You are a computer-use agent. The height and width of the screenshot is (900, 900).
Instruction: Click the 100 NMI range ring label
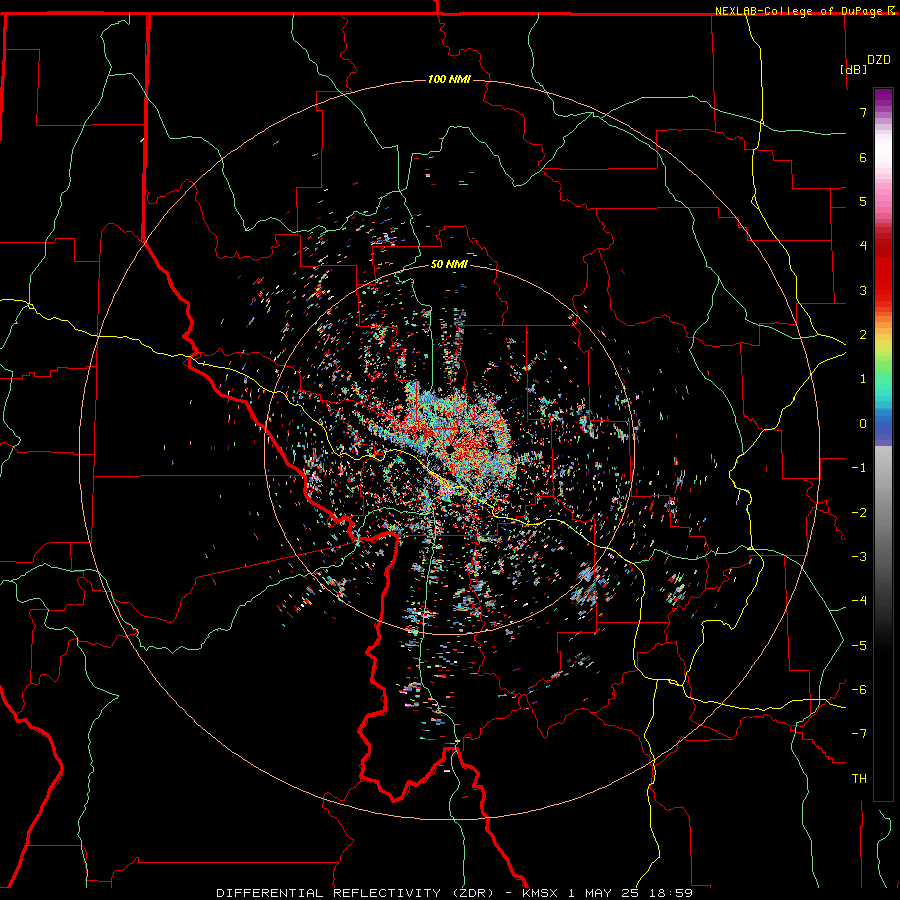tap(449, 79)
